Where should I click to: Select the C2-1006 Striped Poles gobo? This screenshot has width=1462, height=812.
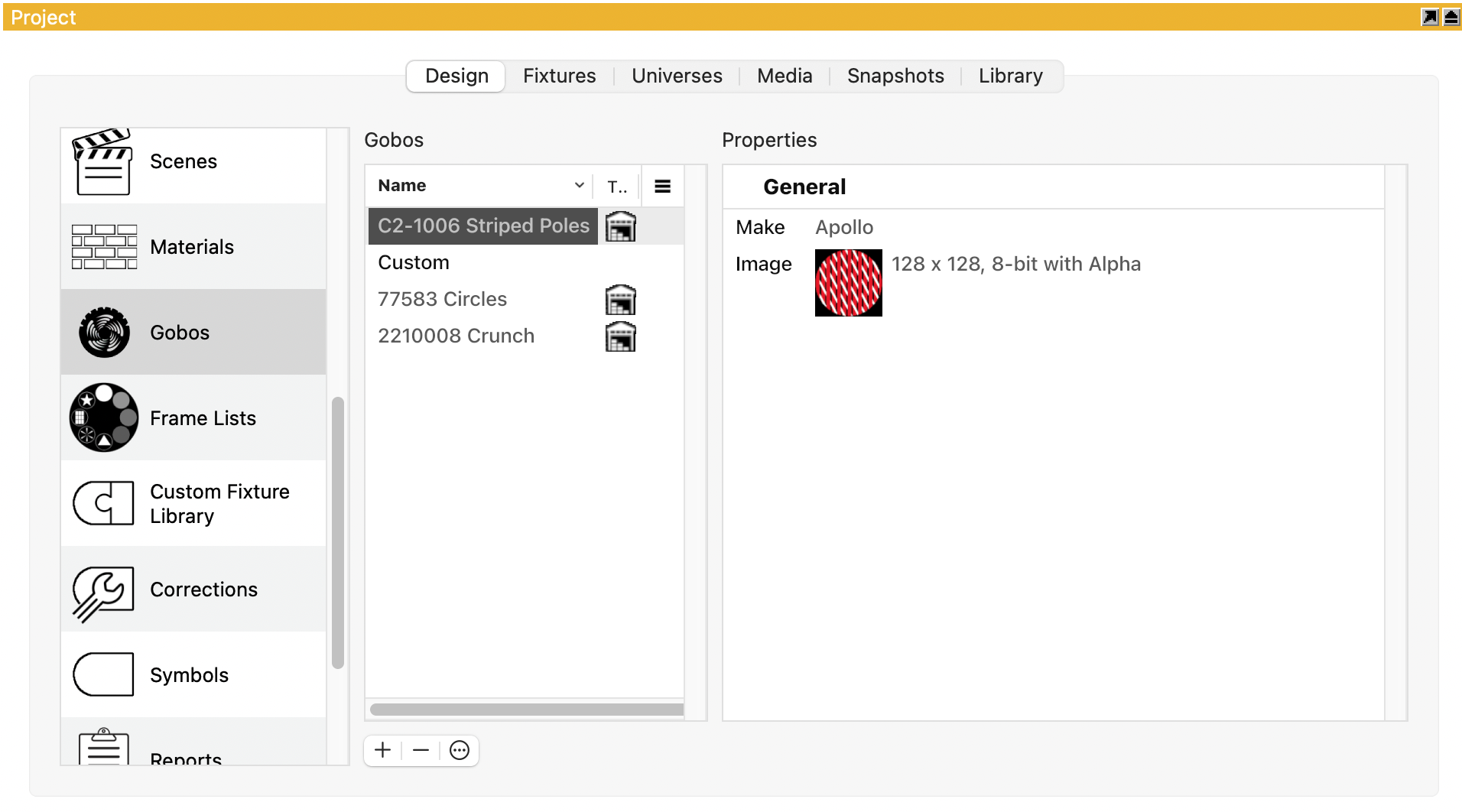coord(483,226)
